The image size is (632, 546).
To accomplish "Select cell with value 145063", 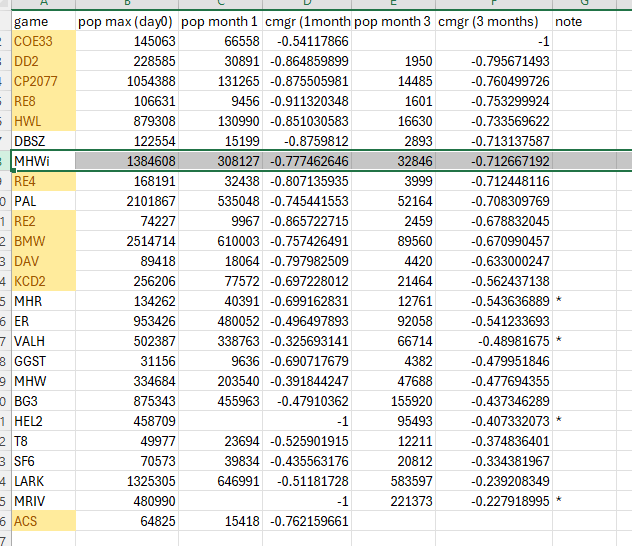I will (127, 41).
